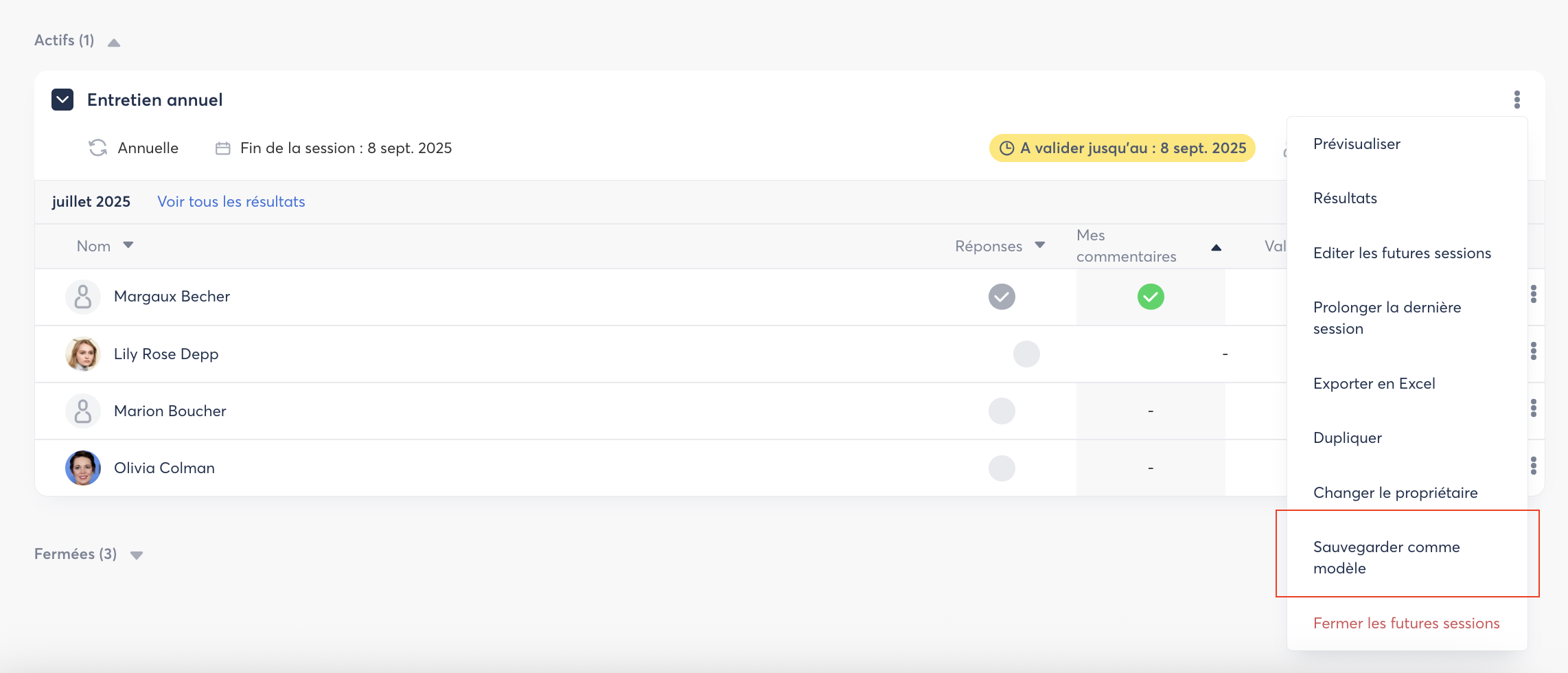Click Marion Boucher's response status circle
This screenshot has height=673, width=1568.
1002,411
